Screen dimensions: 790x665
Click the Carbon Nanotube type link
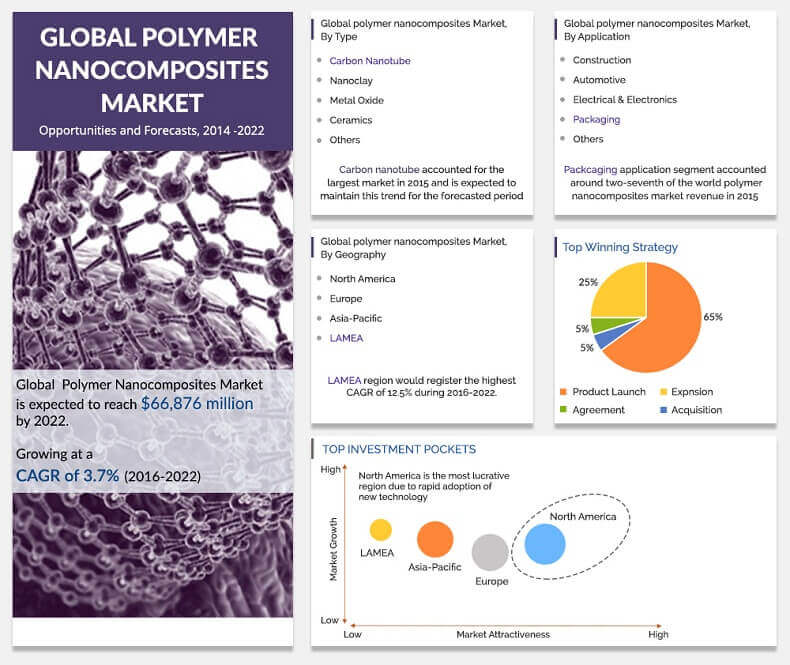tap(369, 61)
